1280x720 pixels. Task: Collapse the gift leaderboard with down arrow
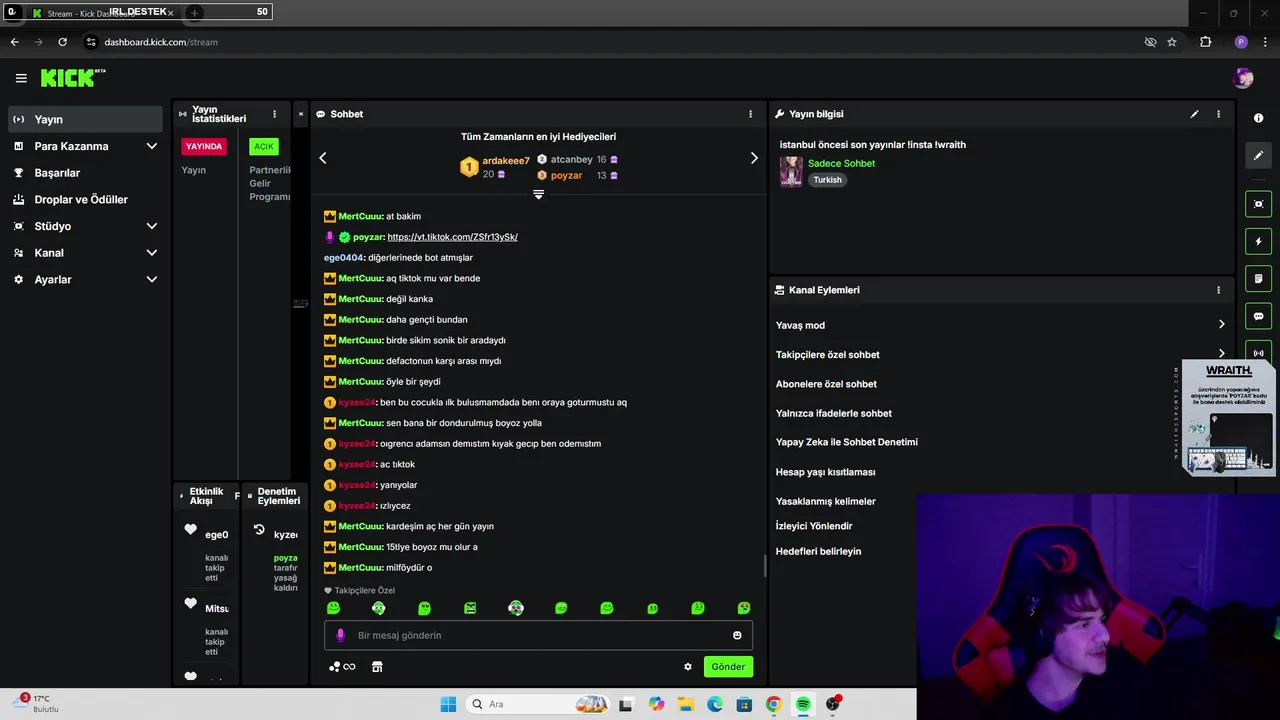click(538, 194)
